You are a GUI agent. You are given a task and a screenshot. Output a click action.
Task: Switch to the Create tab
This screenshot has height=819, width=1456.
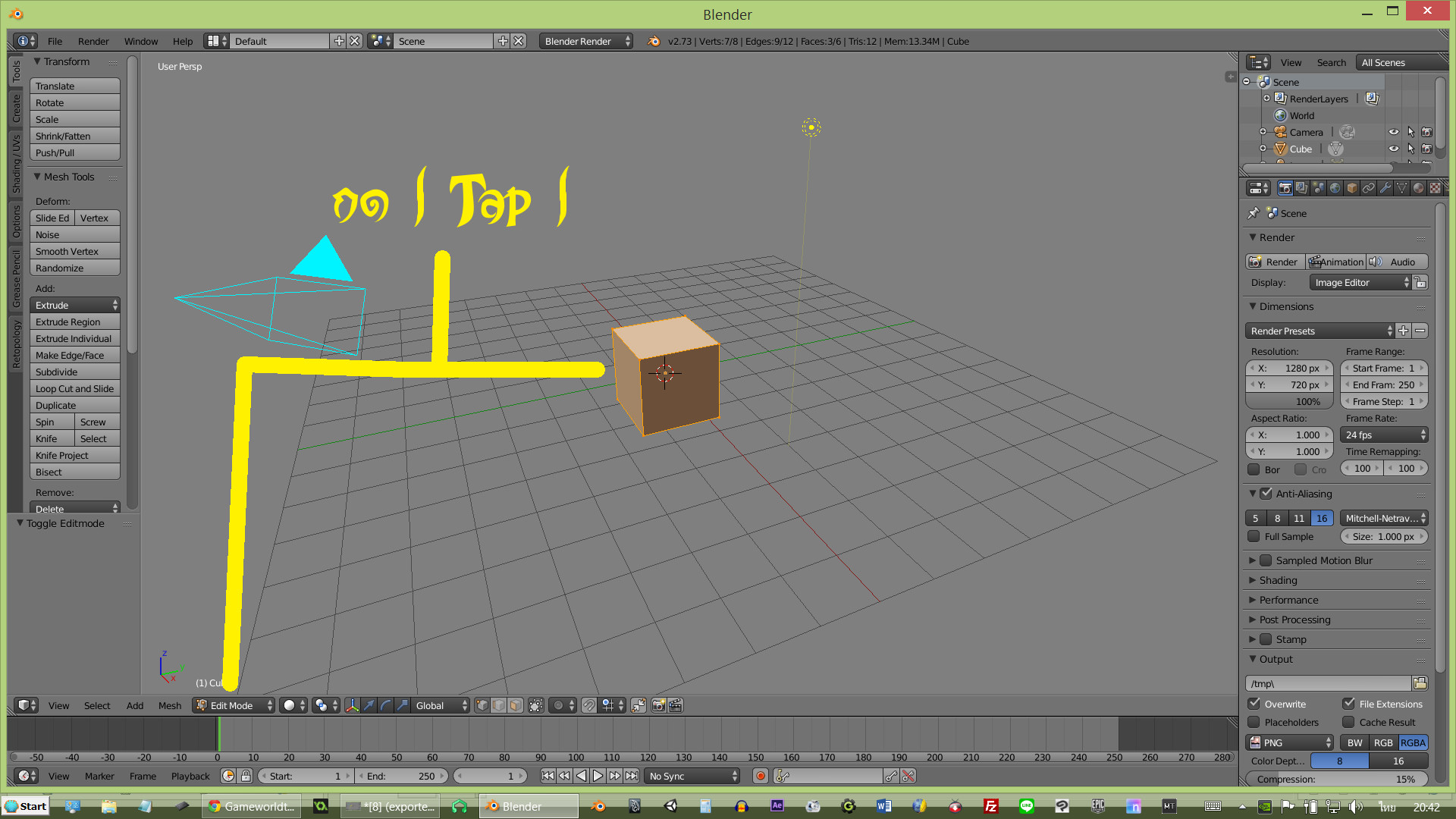(17, 108)
